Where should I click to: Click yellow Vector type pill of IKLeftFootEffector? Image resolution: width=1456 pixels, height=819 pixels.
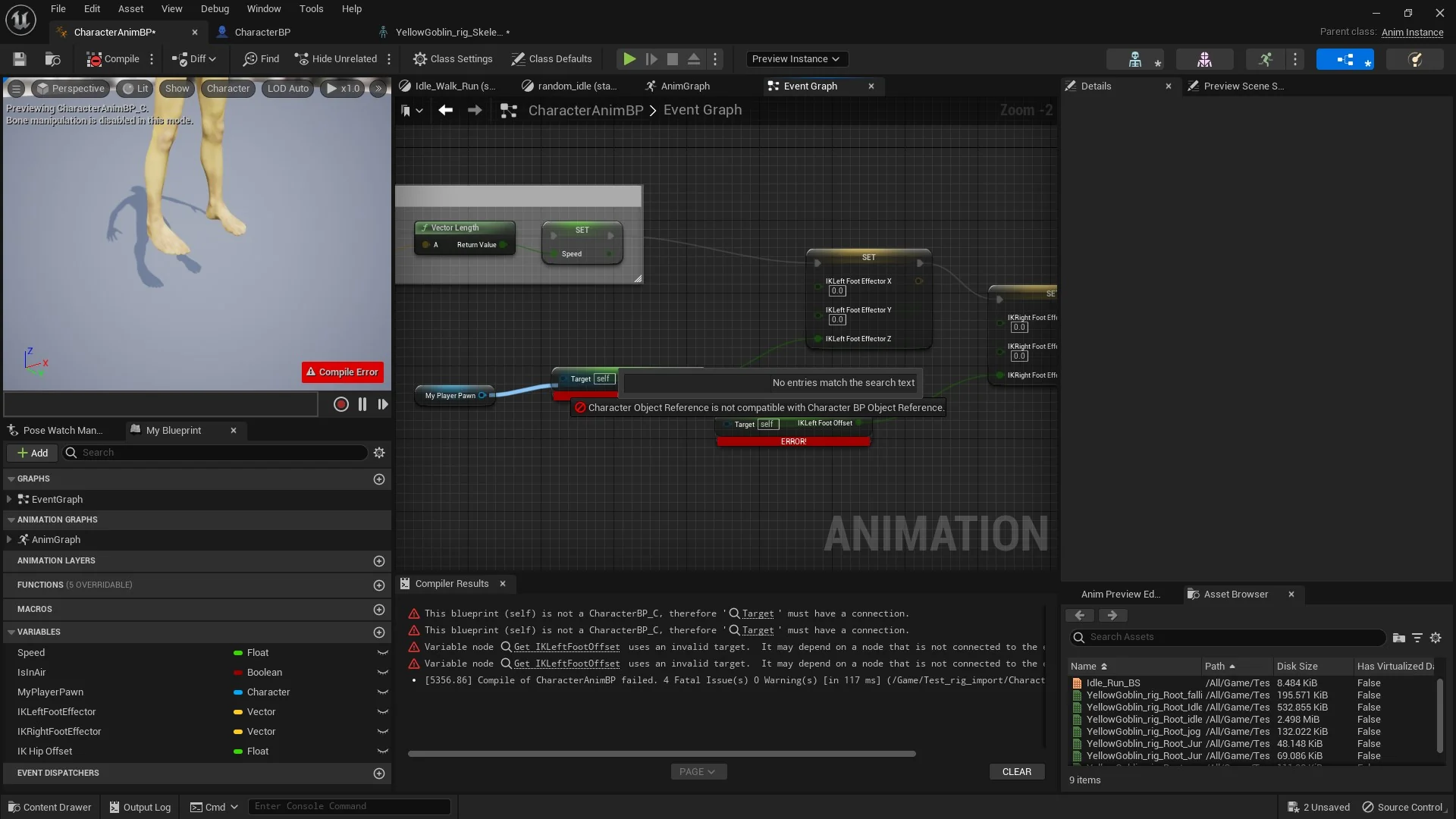pos(238,712)
